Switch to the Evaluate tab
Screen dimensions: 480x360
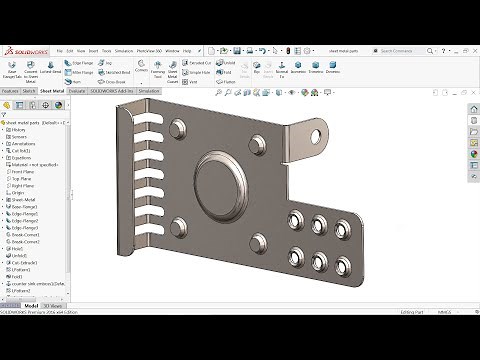[77, 91]
